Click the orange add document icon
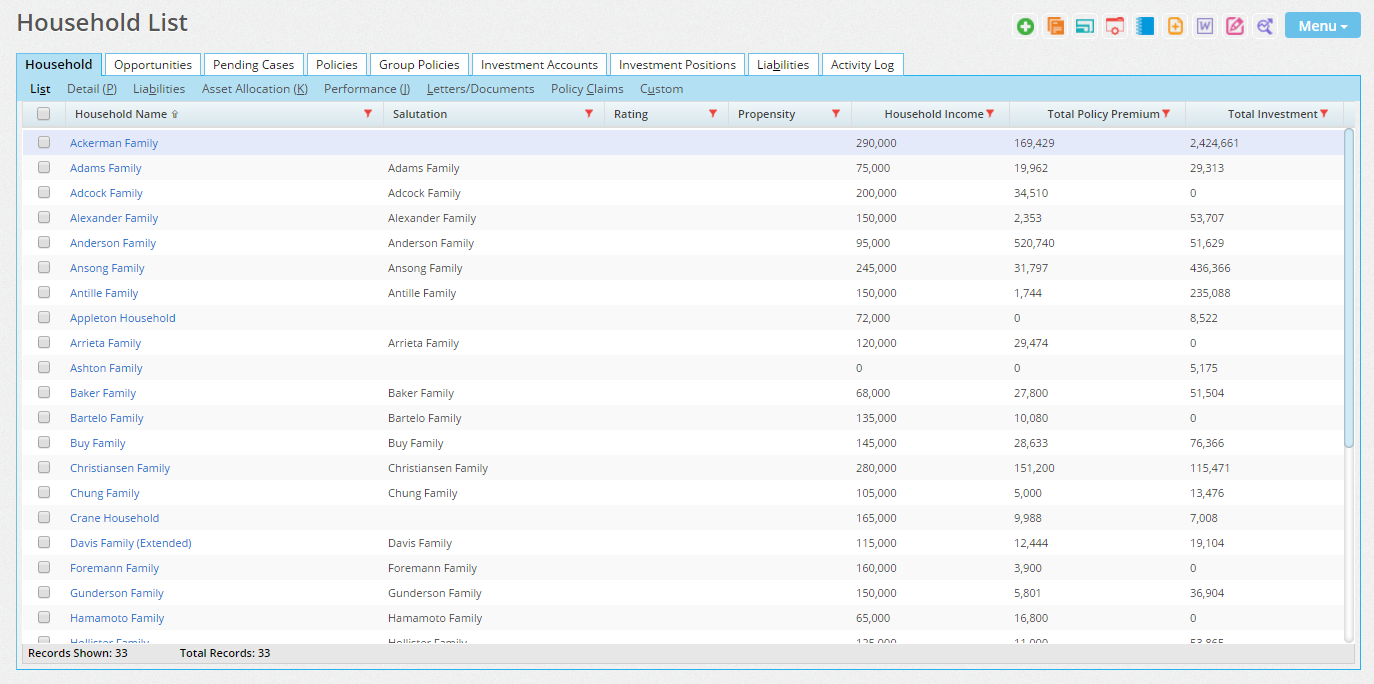This screenshot has height=684, width=1374. point(1175,27)
